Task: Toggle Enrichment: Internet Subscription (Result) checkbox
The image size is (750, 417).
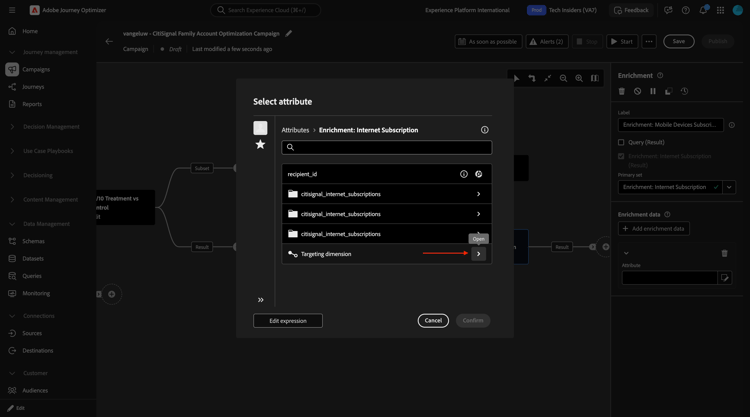Action: click(x=621, y=156)
